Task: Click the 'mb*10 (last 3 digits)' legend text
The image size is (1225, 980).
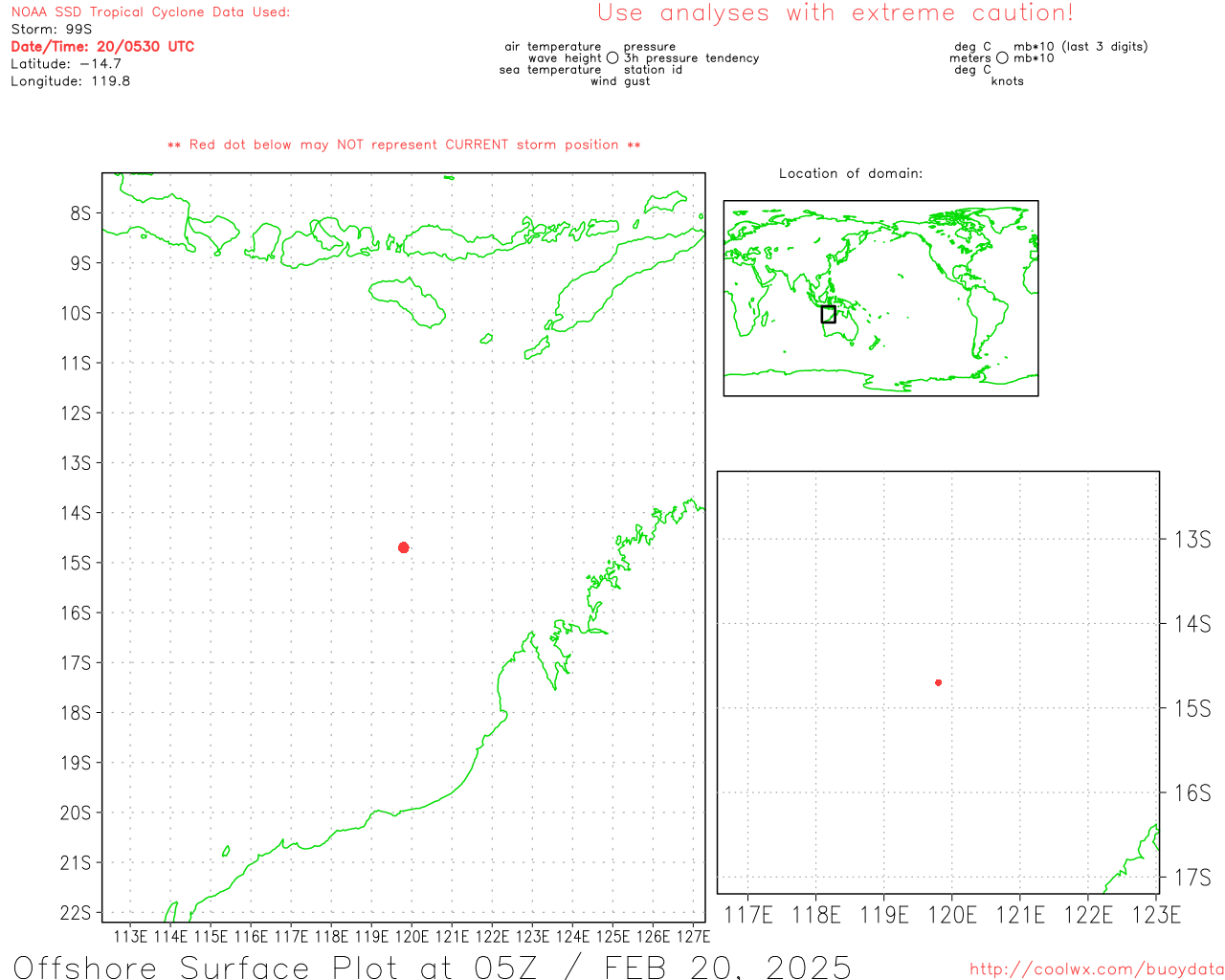Action: coord(1080,47)
